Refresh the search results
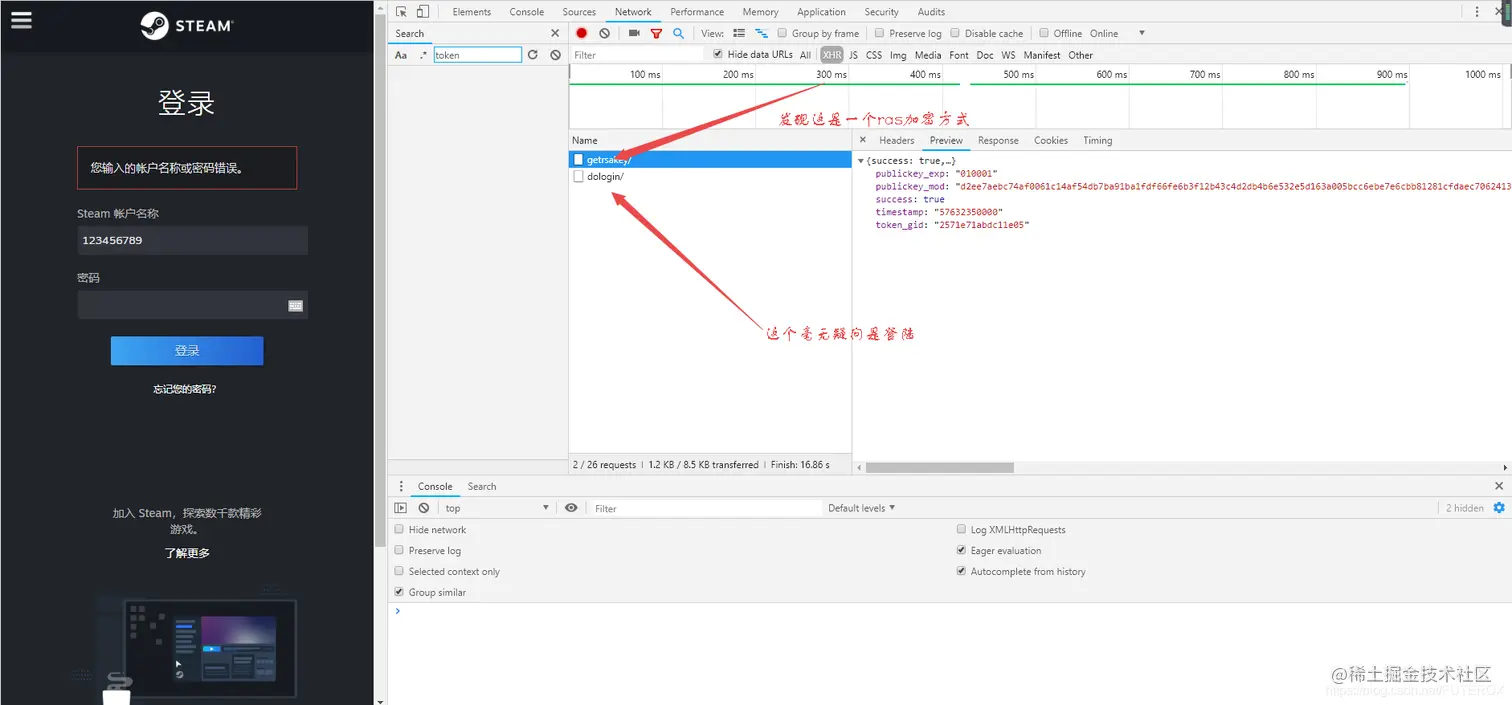 pyautogui.click(x=533, y=55)
